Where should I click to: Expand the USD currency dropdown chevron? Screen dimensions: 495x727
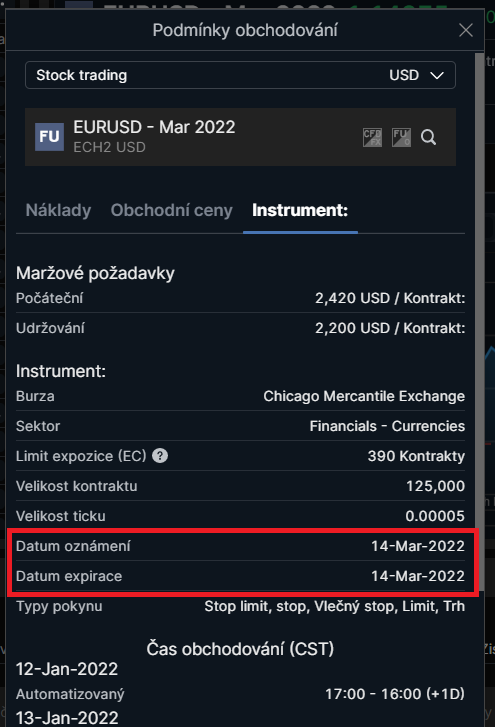[x=437, y=75]
